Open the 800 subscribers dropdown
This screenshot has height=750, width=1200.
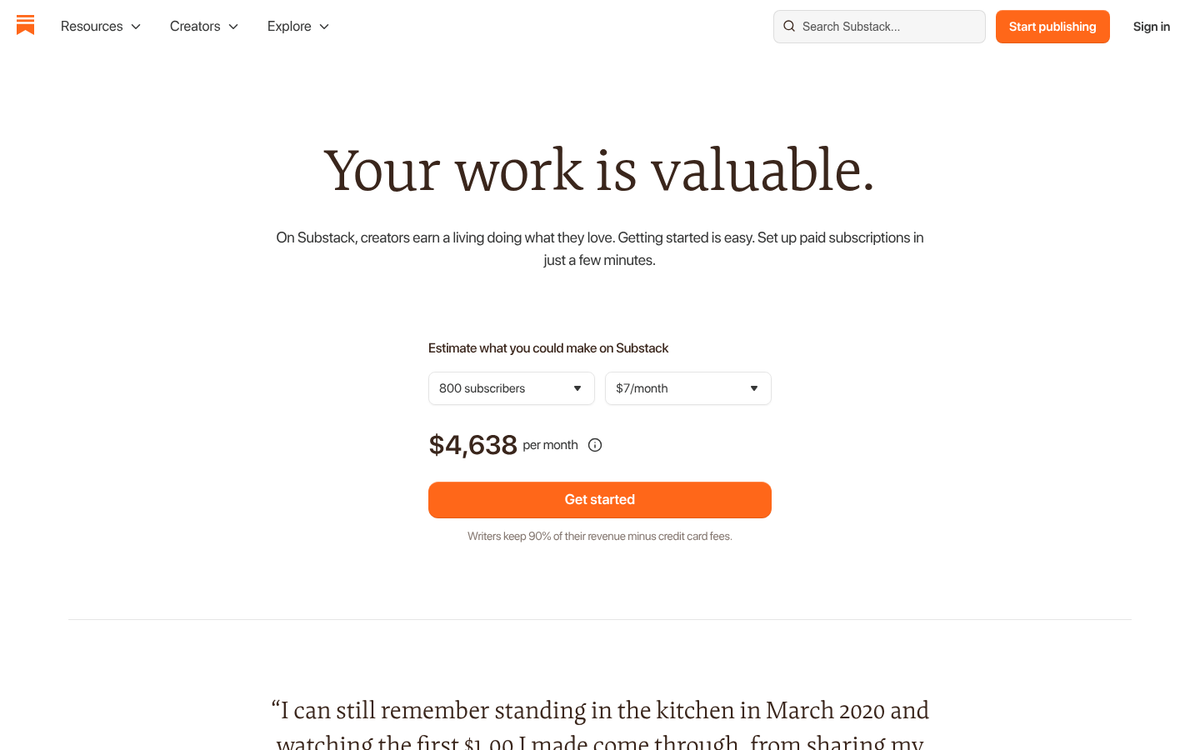pyautogui.click(x=511, y=388)
